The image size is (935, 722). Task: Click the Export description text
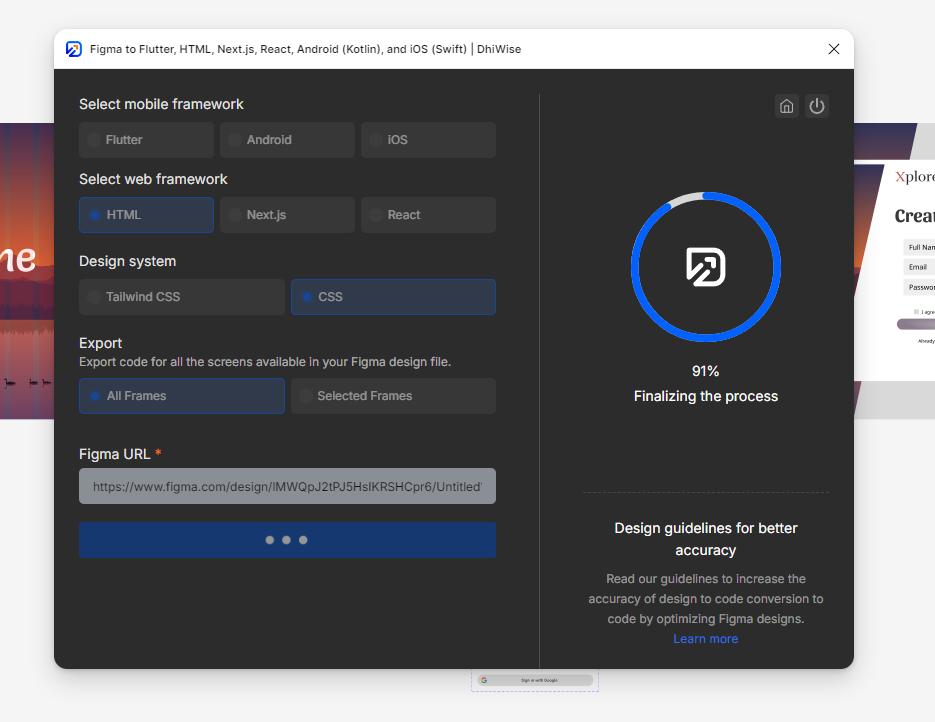[x=265, y=362]
